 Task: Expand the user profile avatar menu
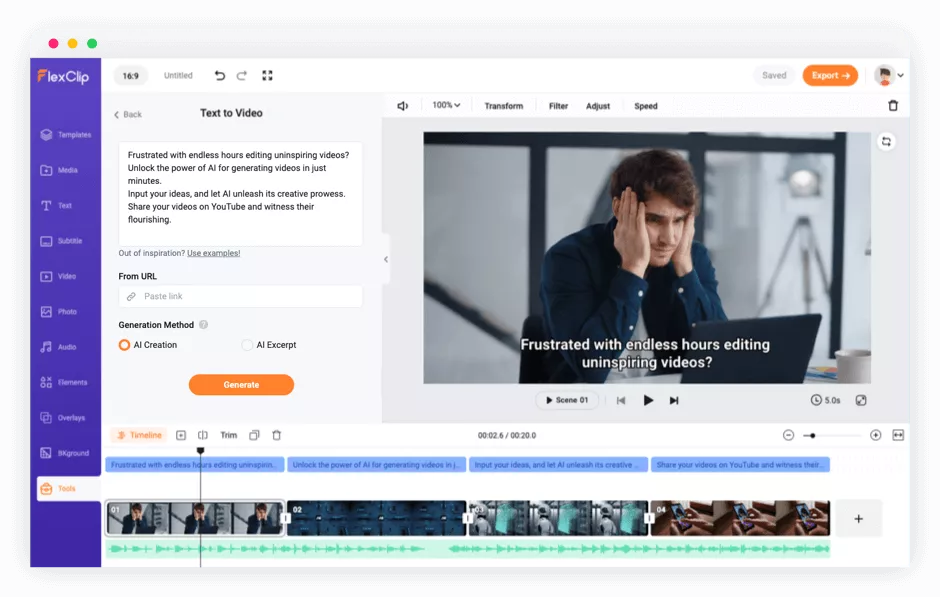coord(888,76)
